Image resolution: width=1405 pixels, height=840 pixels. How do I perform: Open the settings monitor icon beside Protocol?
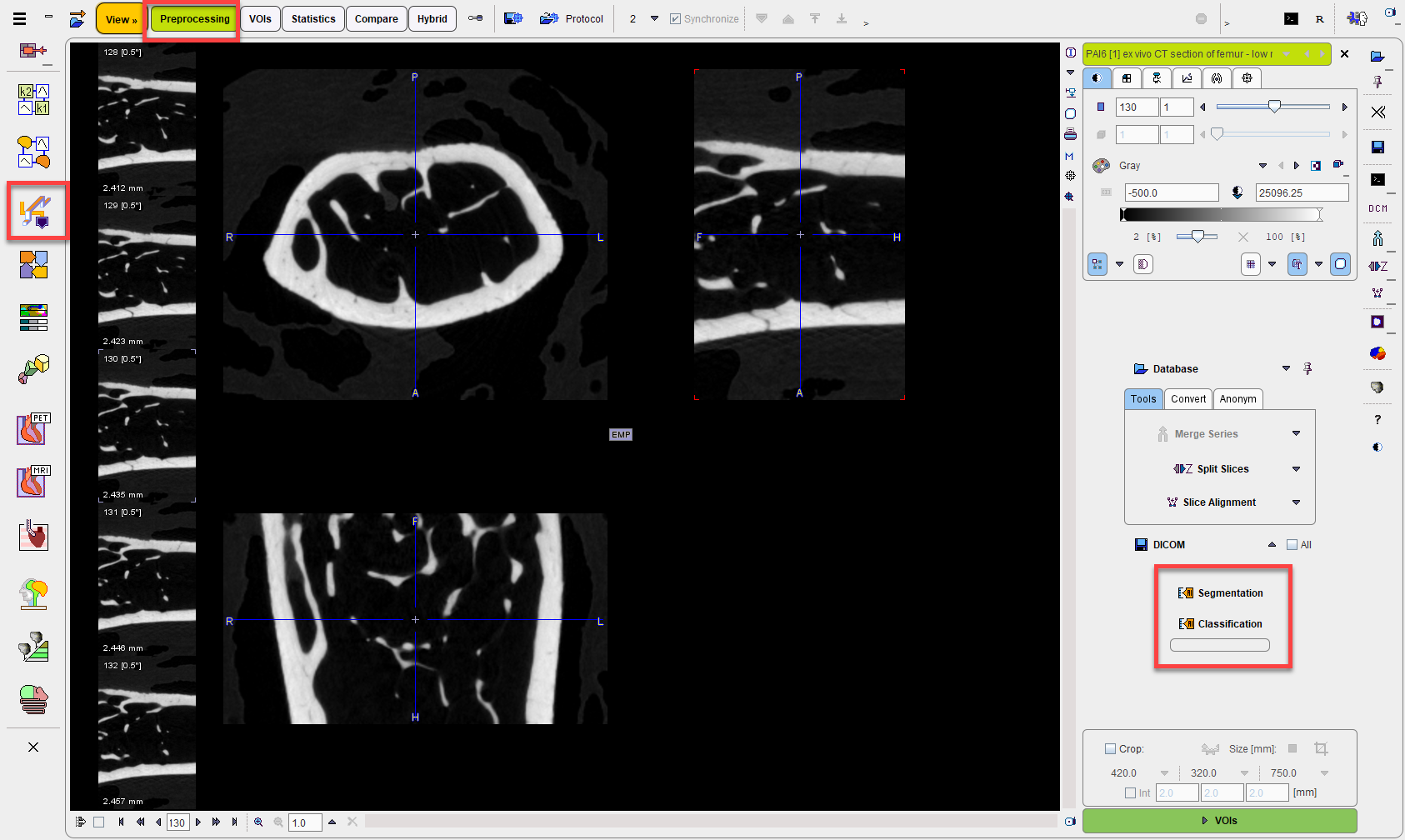513,18
